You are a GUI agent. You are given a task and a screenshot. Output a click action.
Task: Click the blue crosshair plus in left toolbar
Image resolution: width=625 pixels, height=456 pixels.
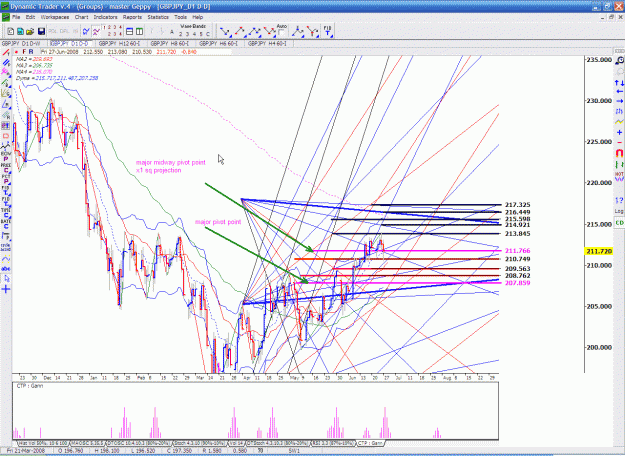click(x=6, y=289)
